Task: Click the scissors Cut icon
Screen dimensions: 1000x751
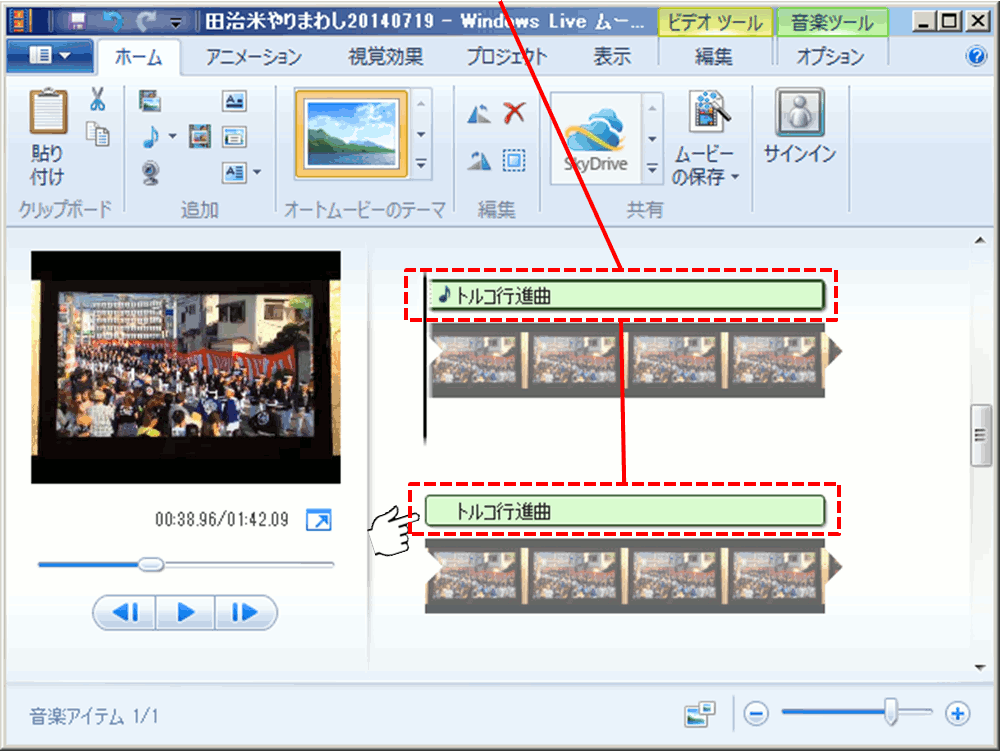Action: (x=97, y=100)
